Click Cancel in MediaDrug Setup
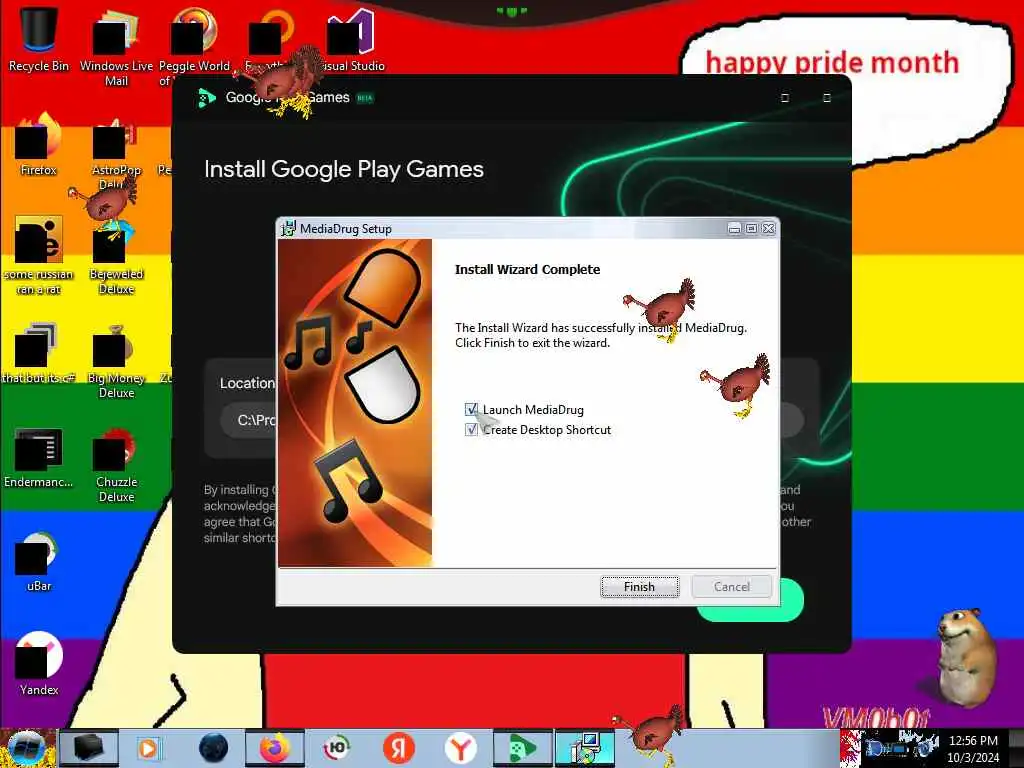The width and height of the screenshot is (1024, 768). pos(731,586)
